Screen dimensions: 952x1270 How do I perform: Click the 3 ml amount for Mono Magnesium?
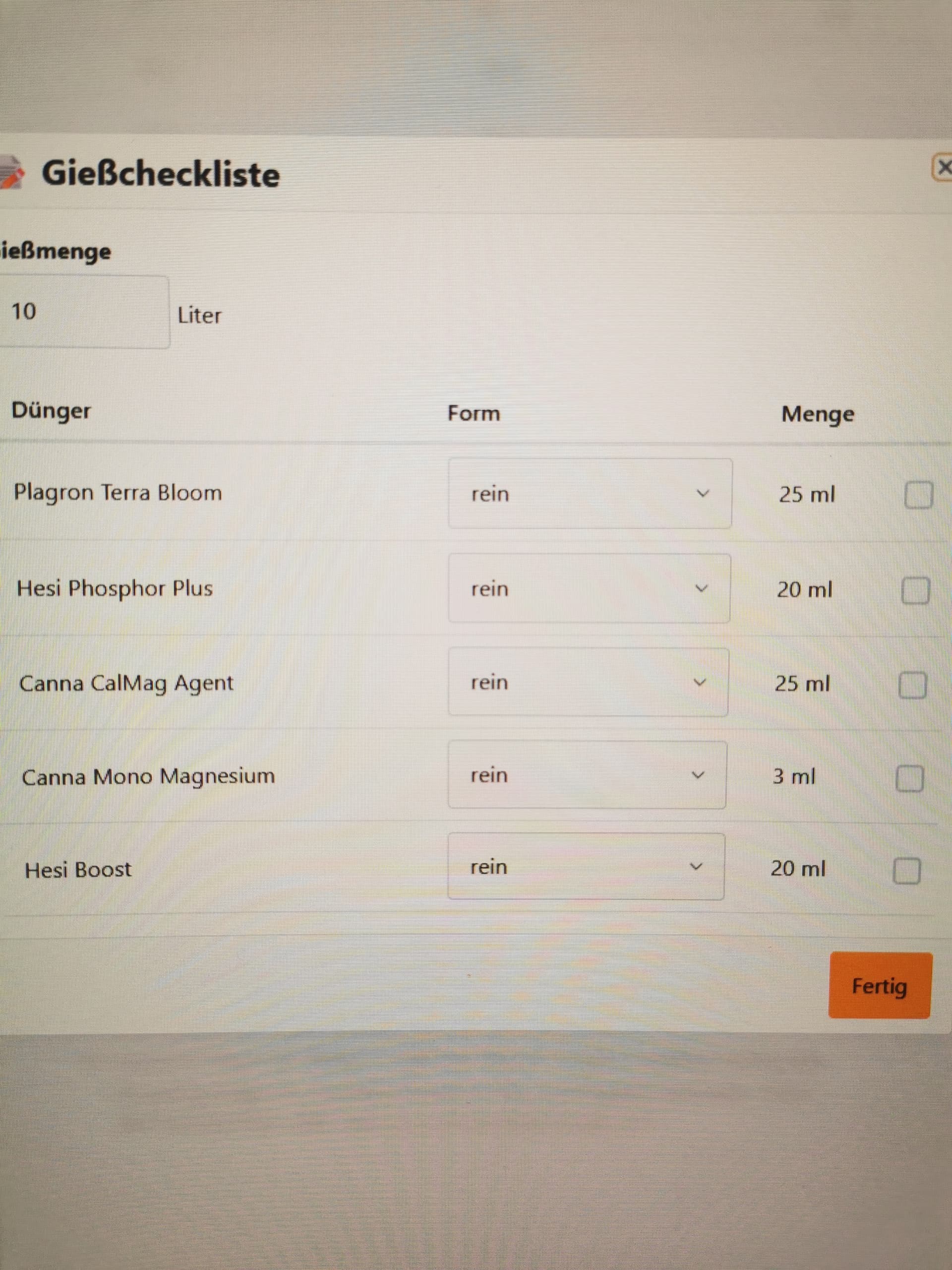pyautogui.click(x=794, y=777)
